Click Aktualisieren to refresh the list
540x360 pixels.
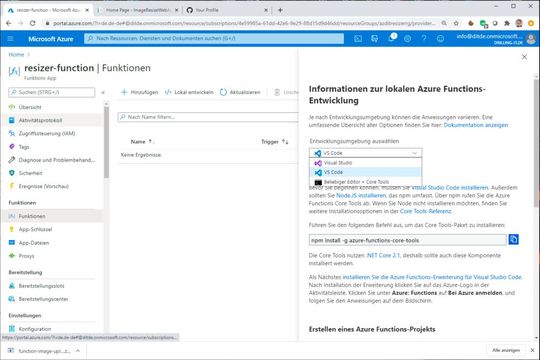pyautogui.click(x=240, y=92)
